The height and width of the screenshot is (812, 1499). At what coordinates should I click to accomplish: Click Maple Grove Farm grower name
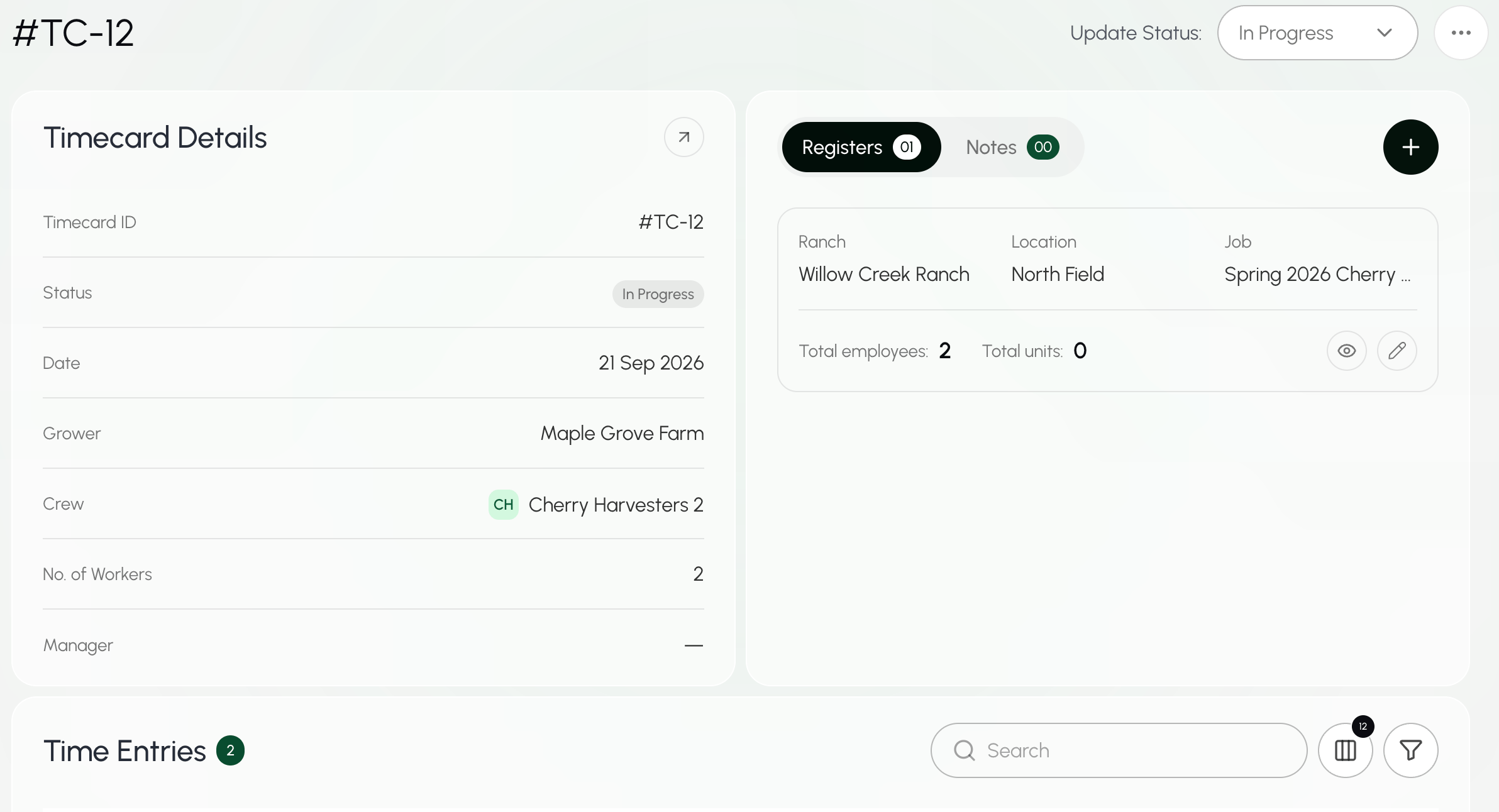[622, 434]
